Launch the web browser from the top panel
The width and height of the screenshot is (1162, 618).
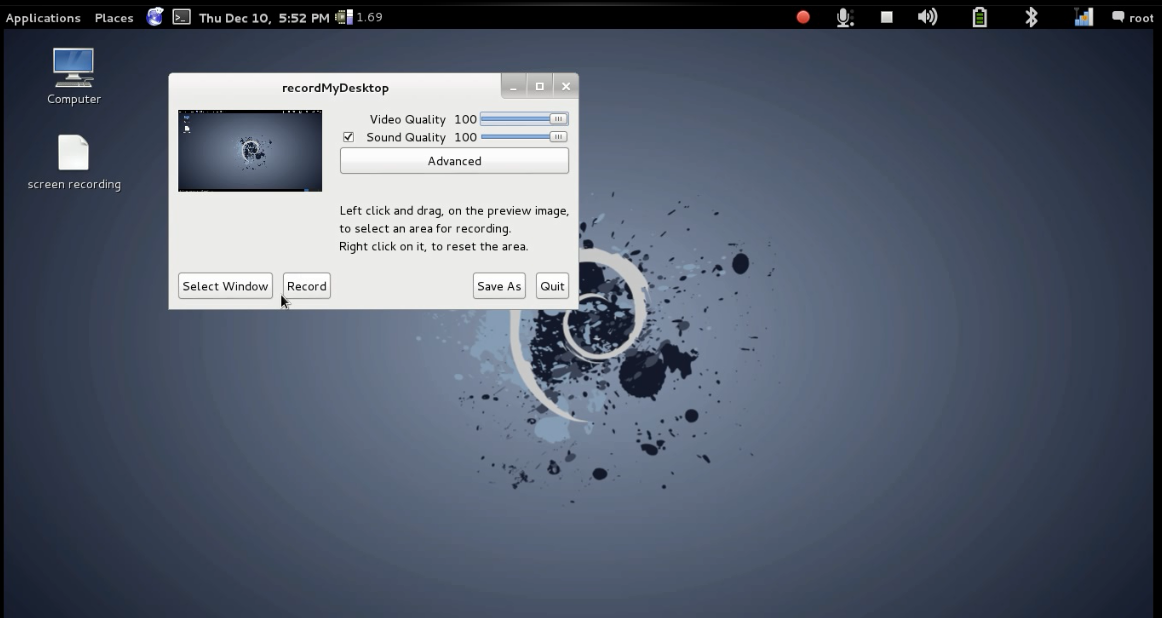coord(154,17)
